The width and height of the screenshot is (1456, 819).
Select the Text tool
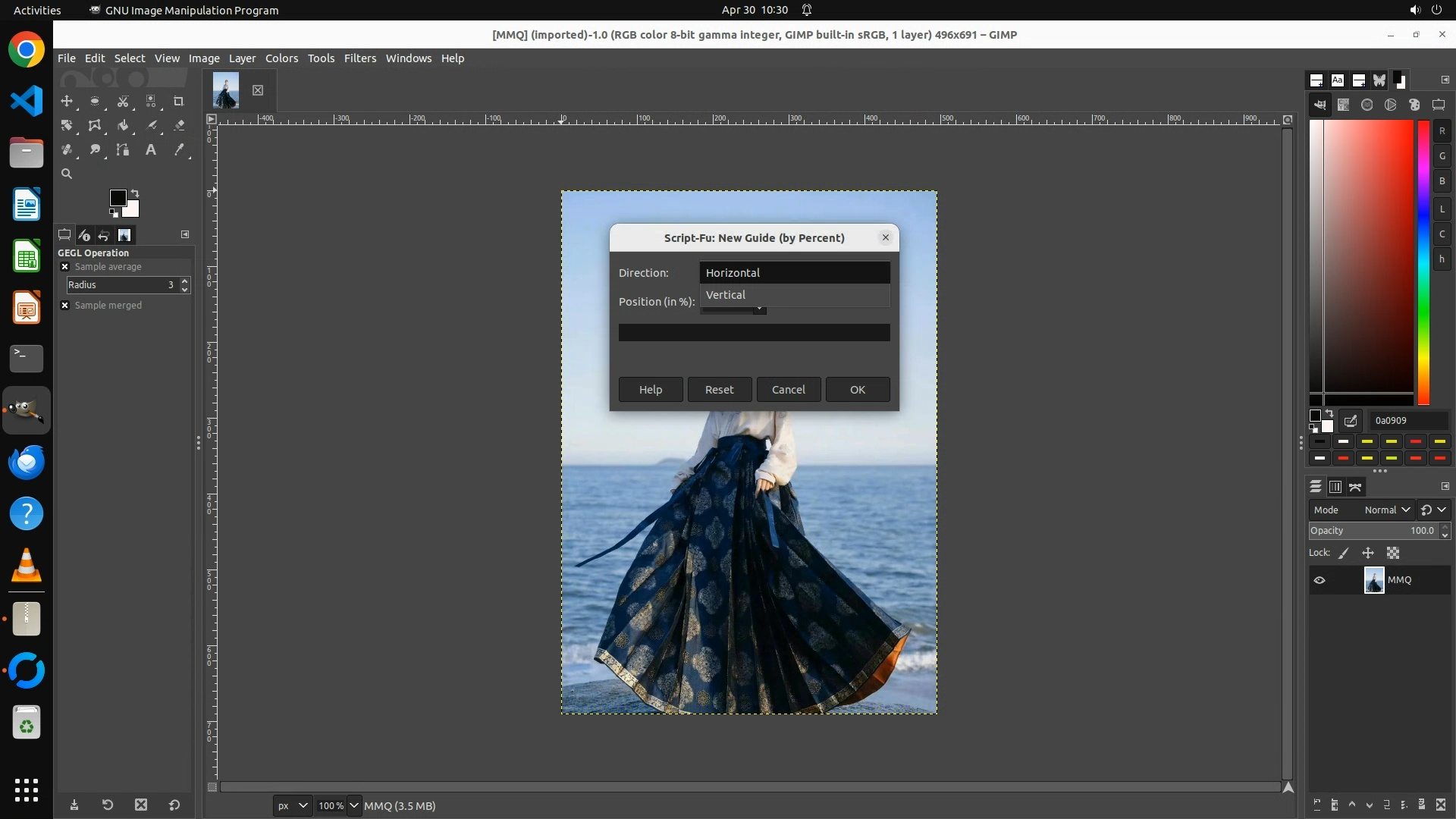(151, 149)
